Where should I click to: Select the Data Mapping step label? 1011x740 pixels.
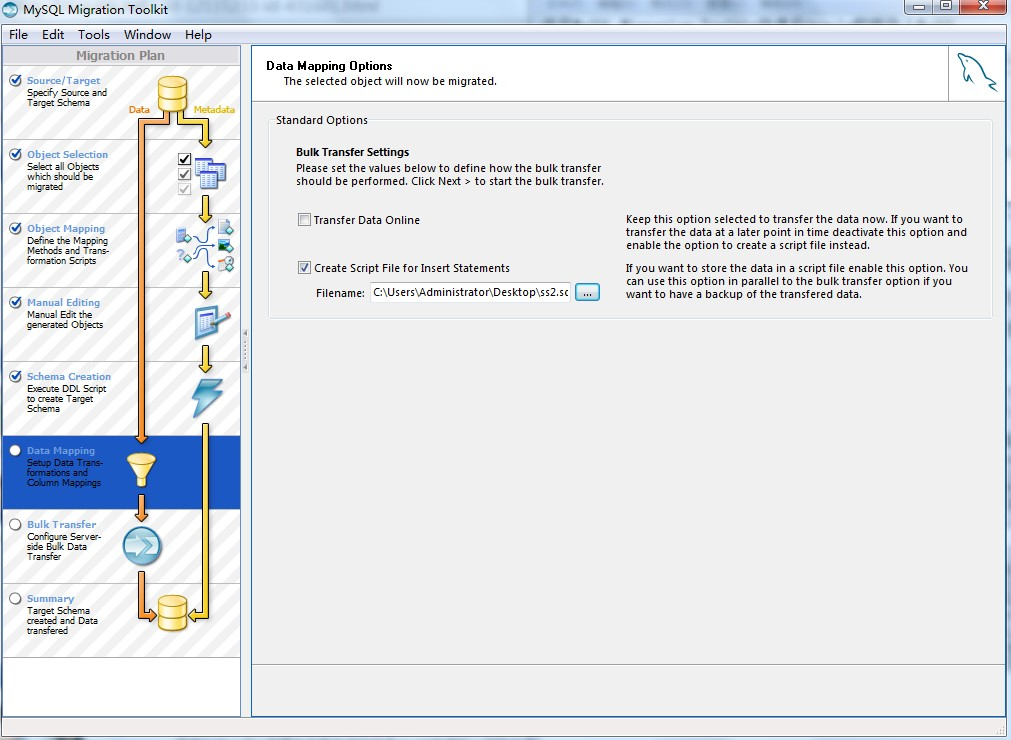click(61, 451)
